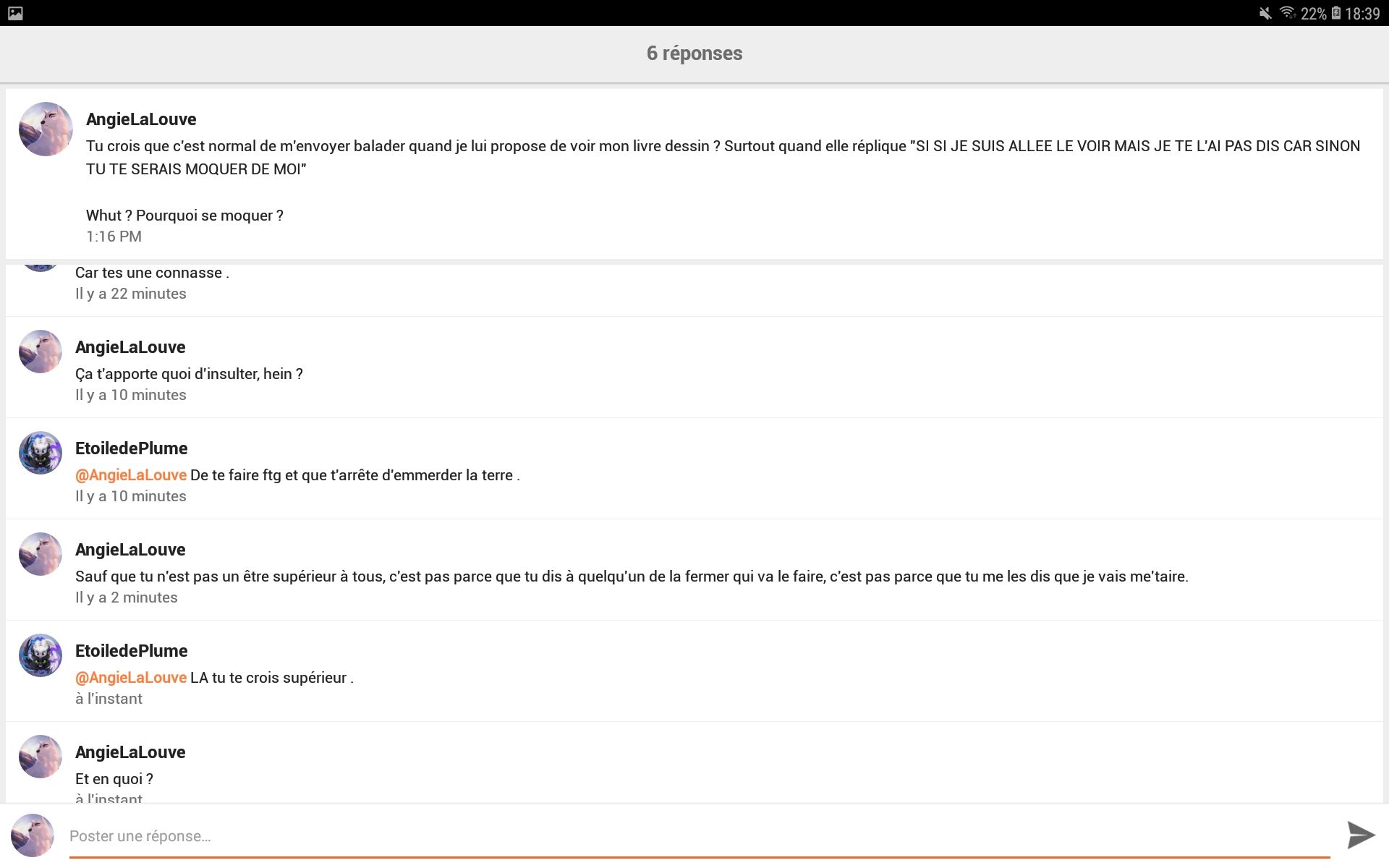Tap the muted sound icon in status bar
Image resolution: width=1389 pixels, height=868 pixels.
point(1265,13)
